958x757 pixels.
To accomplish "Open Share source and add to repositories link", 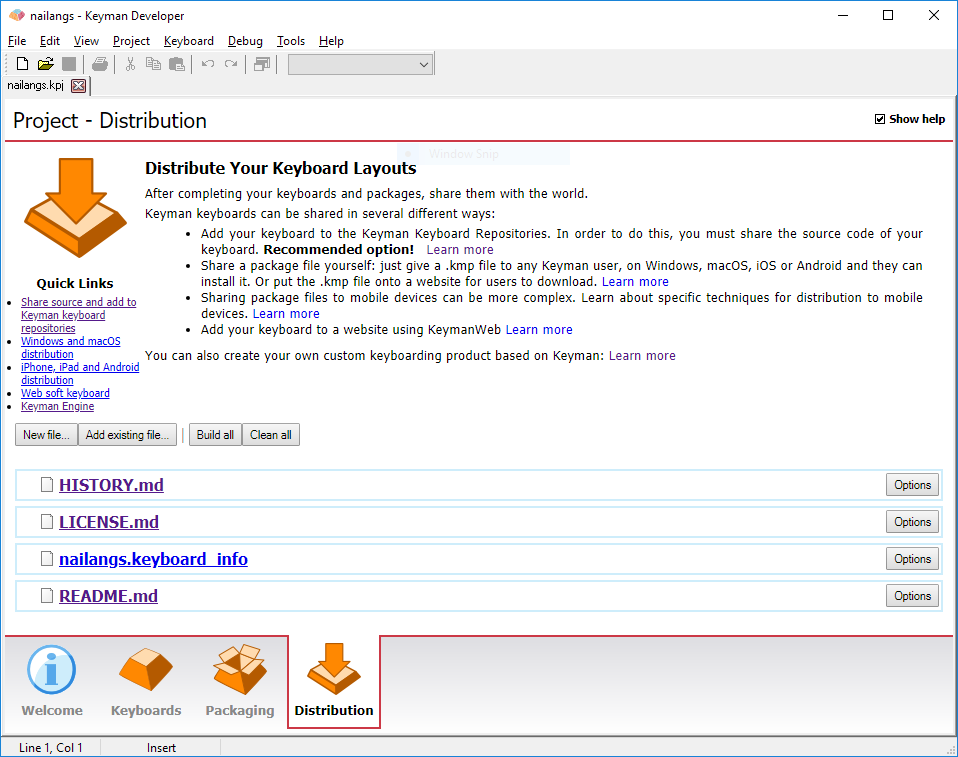I will pyautogui.click(x=78, y=315).
